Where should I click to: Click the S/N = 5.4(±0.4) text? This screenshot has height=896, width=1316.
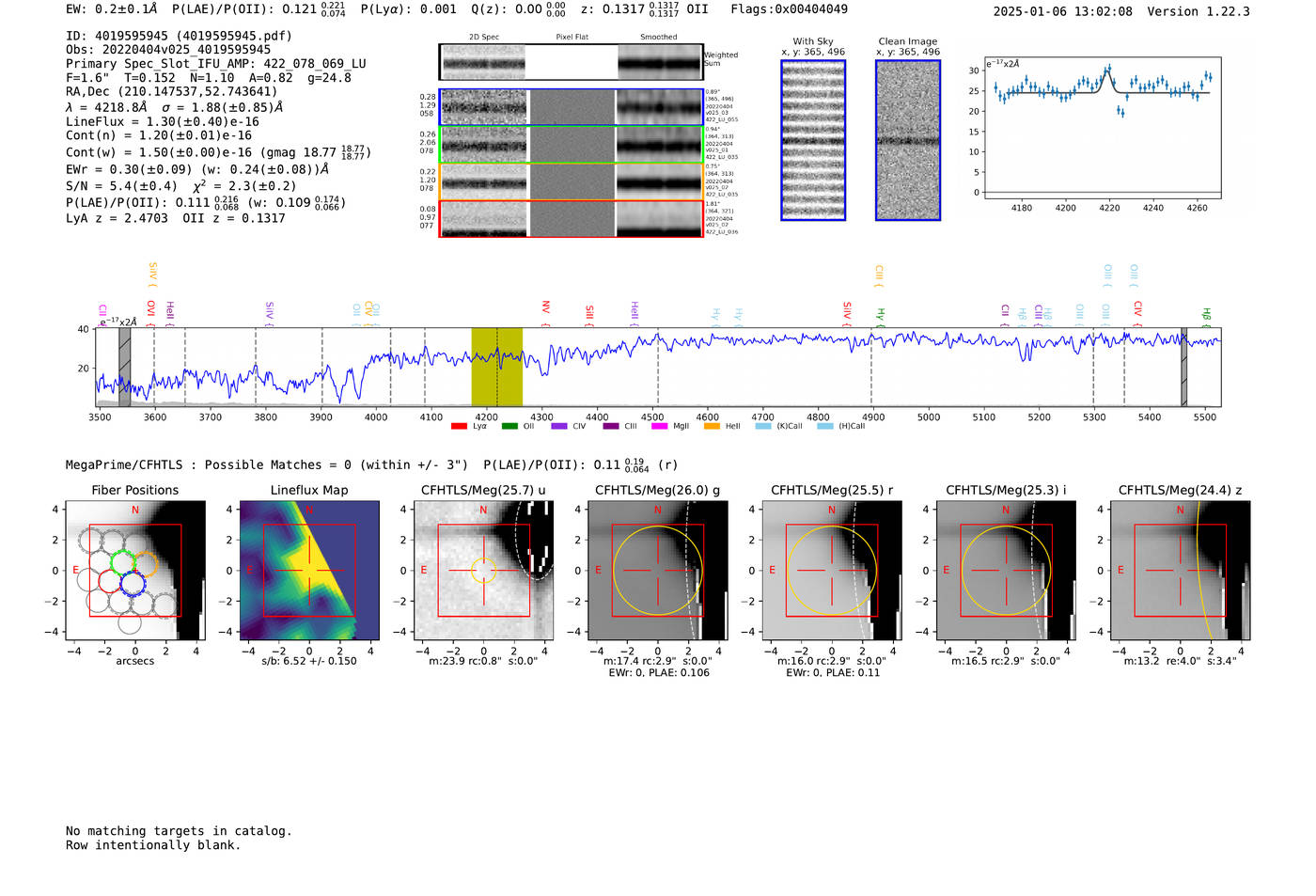[x=121, y=186]
